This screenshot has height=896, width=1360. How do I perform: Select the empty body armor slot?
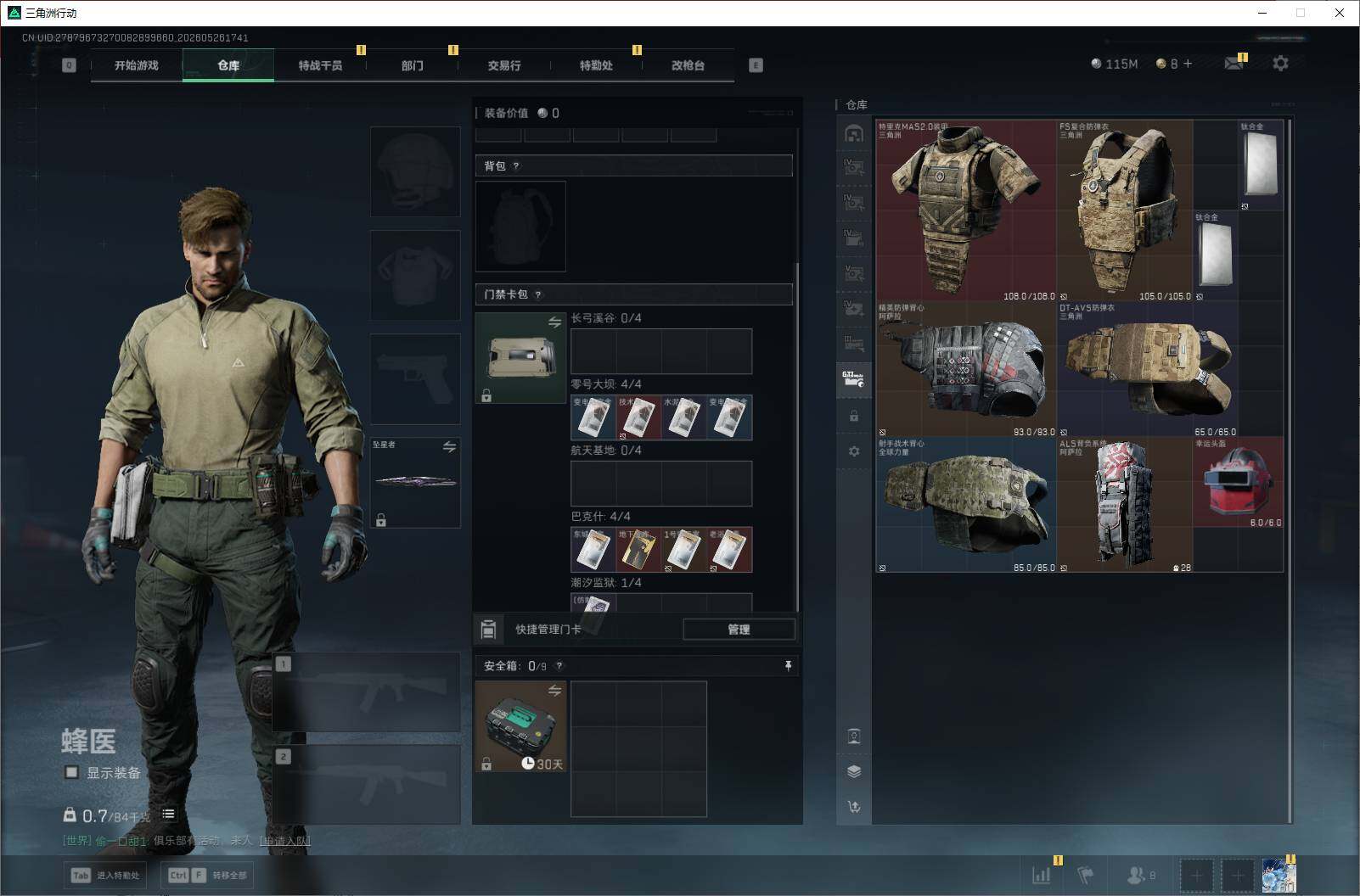point(415,275)
